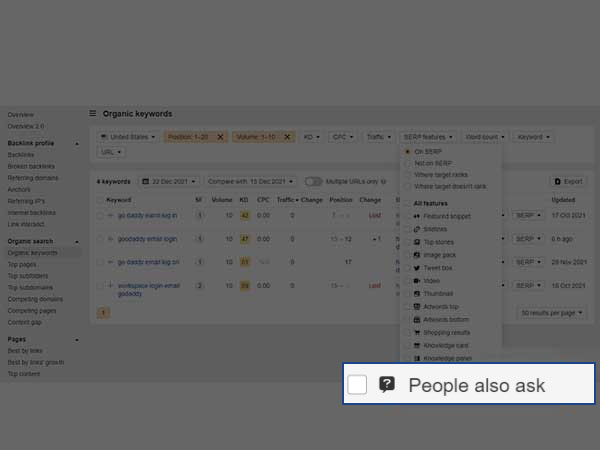Sort table by Traffic column header

pos(288,200)
